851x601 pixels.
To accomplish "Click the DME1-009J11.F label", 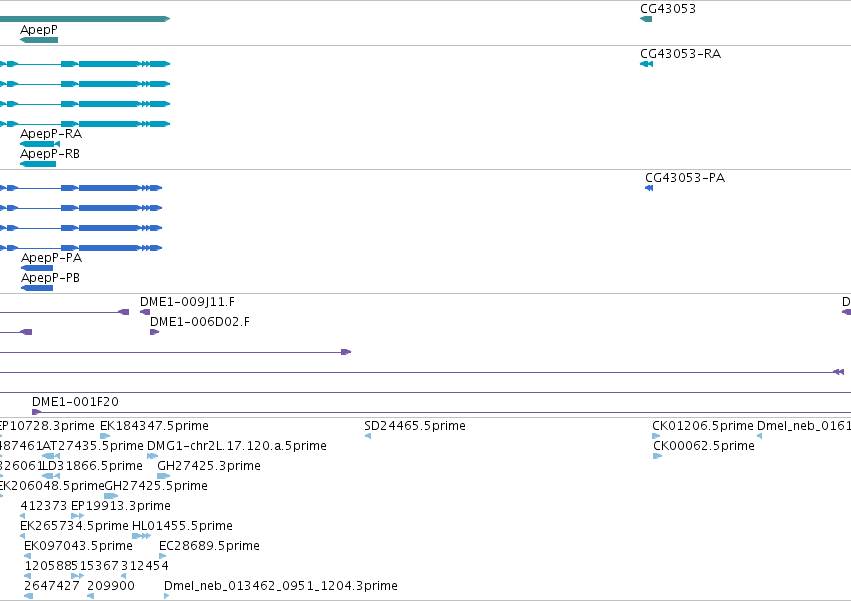I will pos(188,302).
